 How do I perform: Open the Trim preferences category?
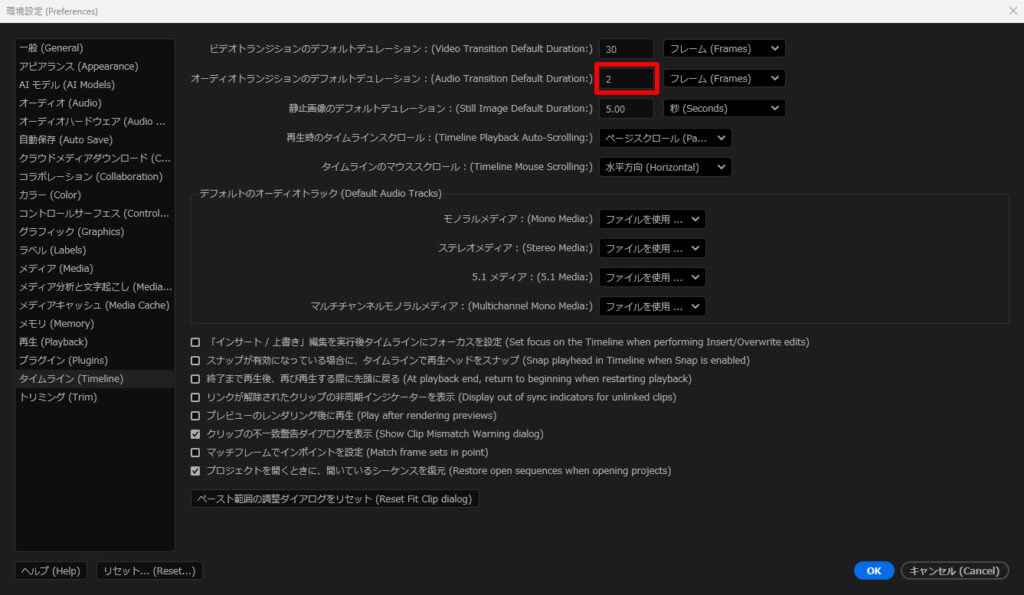[x=95, y=396]
